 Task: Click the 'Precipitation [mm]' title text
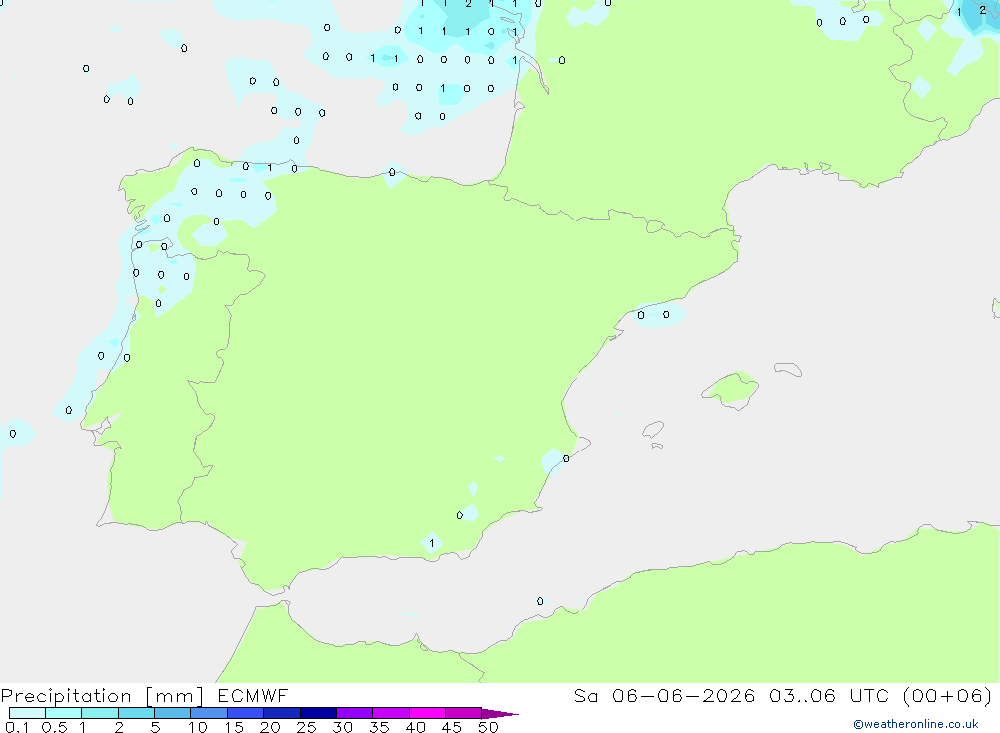click(x=102, y=696)
